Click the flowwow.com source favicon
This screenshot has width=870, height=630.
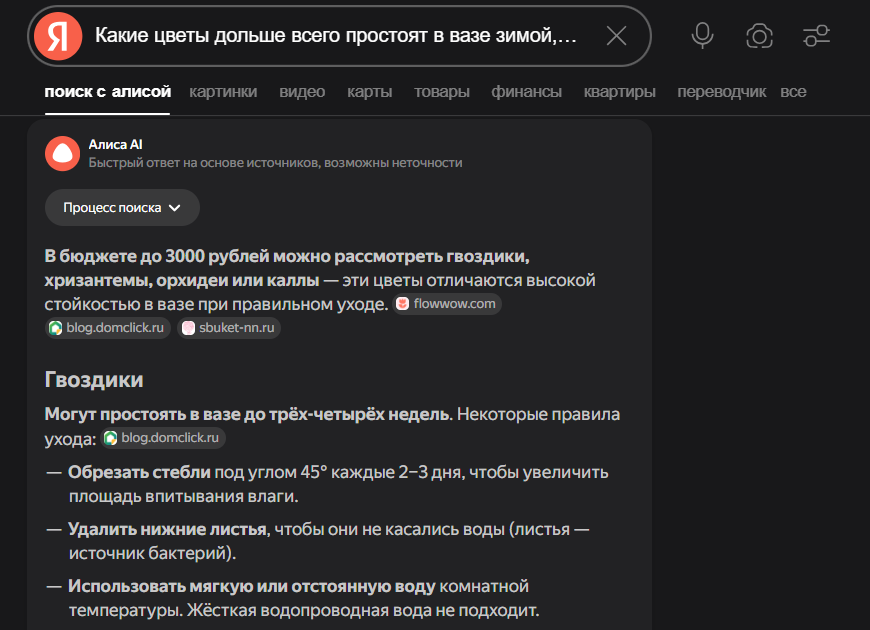click(403, 304)
